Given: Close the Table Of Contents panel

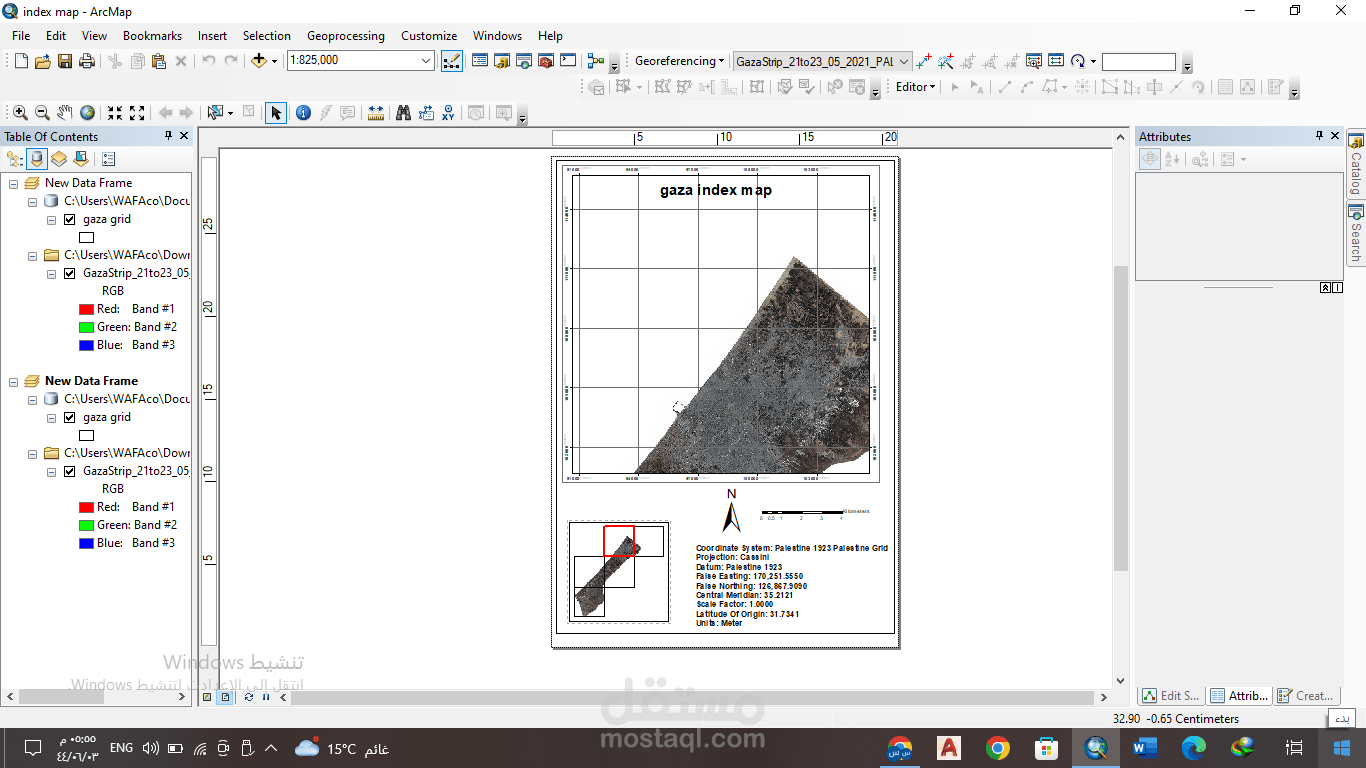Looking at the screenshot, I should (x=184, y=136).
